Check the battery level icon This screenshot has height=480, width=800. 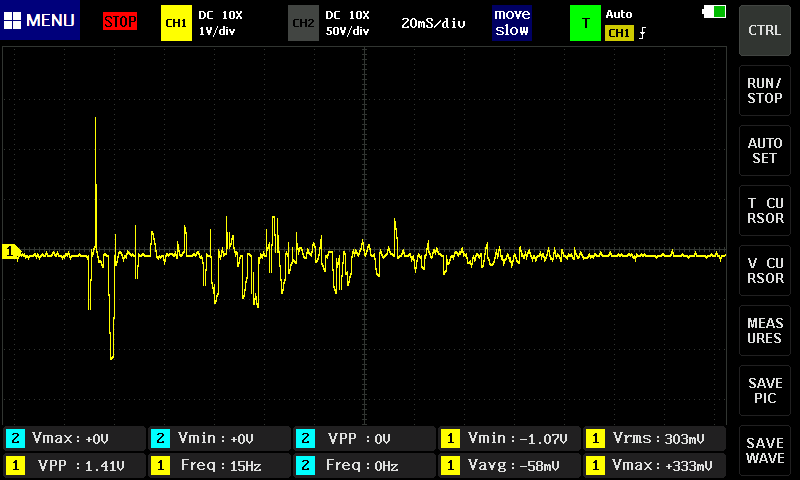[x=715, y=12]
